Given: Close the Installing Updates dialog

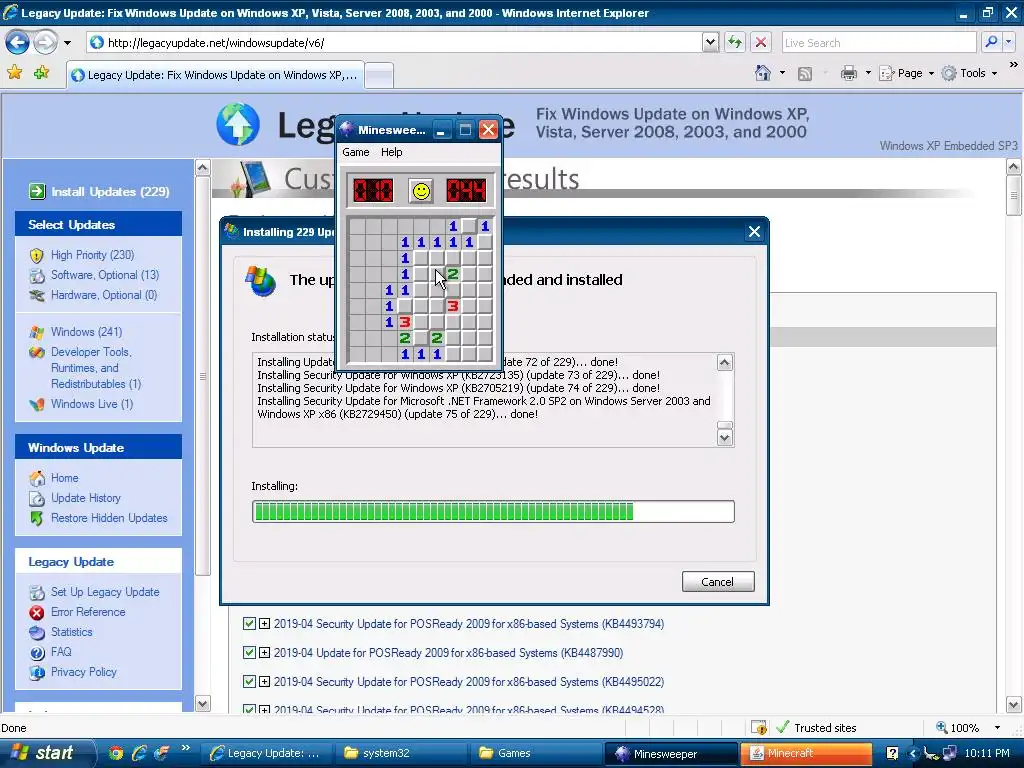Looking at the screenshot, I should pyautogui.click(x=754, y=232).
